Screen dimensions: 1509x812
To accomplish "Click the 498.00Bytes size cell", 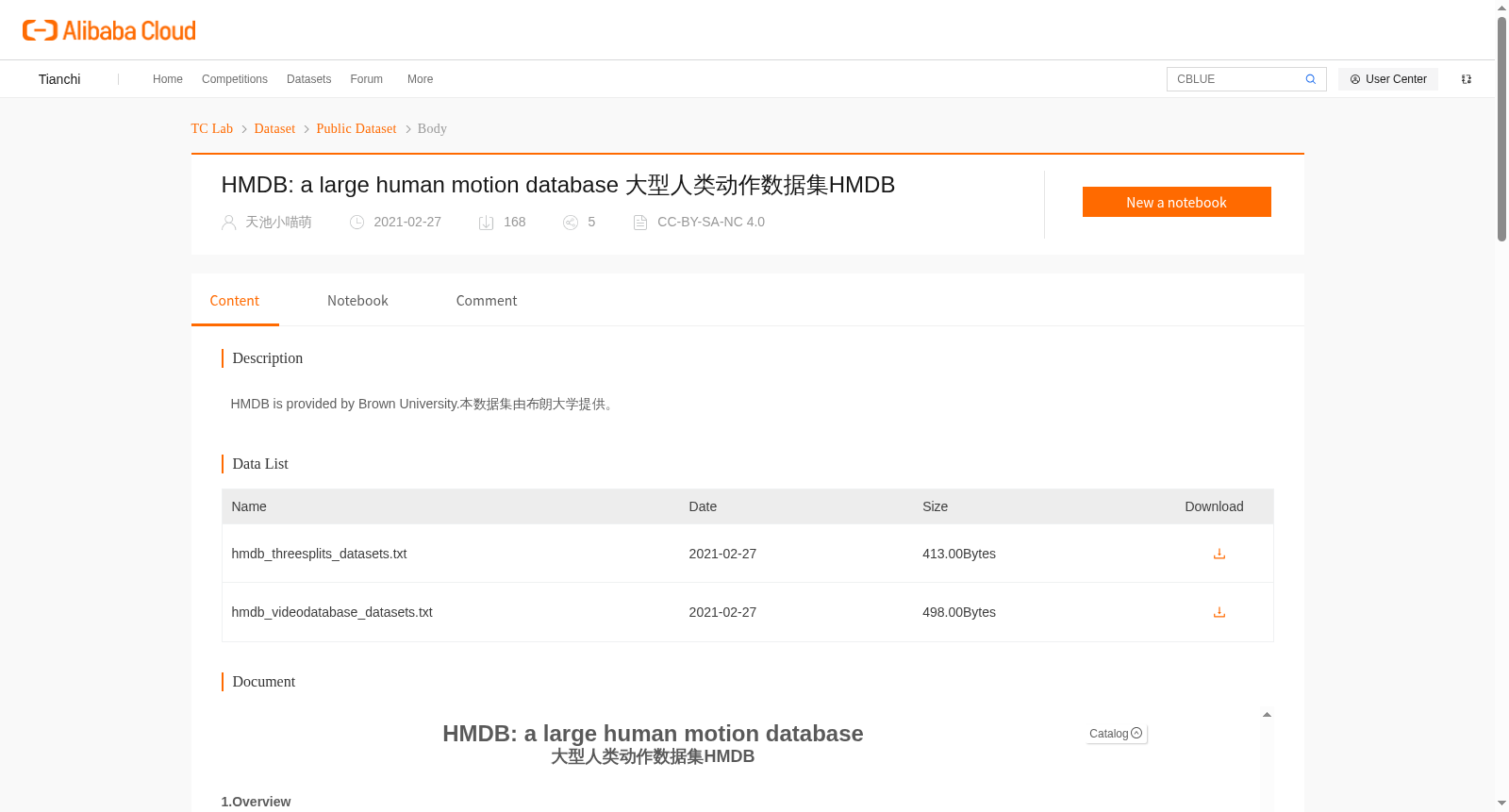I will coord(959,612).
